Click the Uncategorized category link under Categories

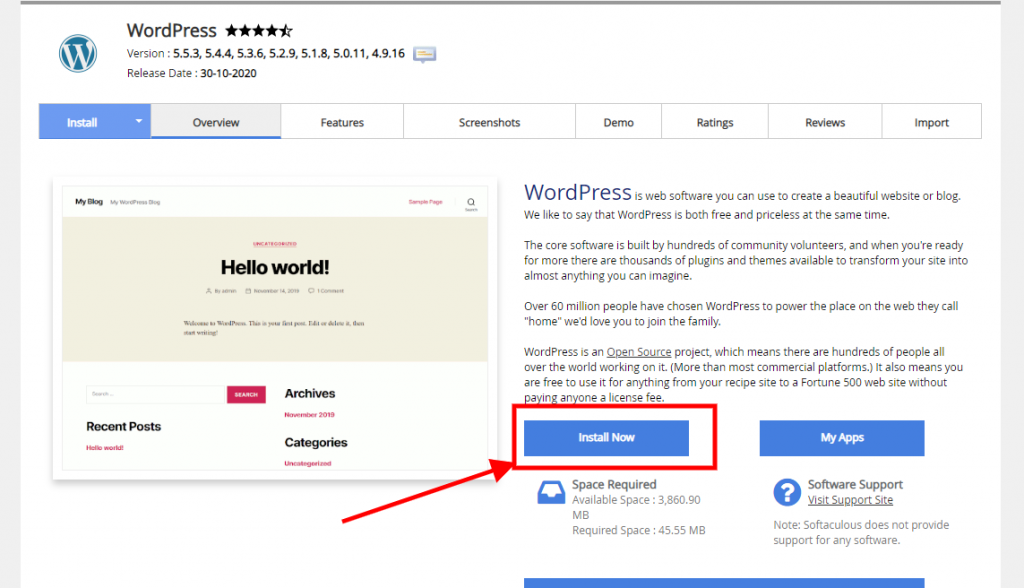click(x=308, y=463)
